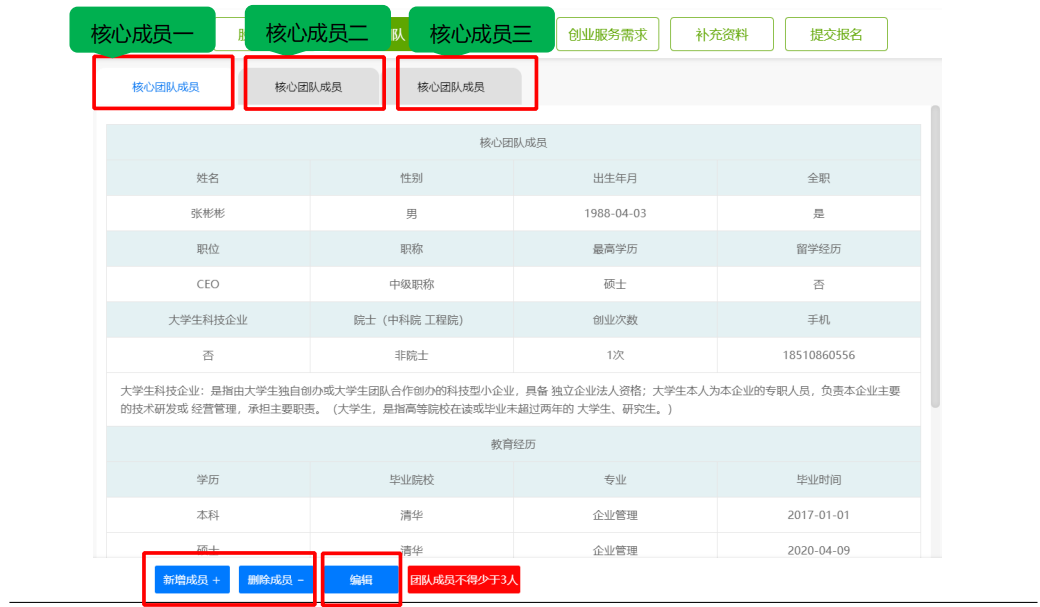Click the red 团队成员不得少于3人 notice
Viewport: 1040px width, 607px height.
pos(464,580)
